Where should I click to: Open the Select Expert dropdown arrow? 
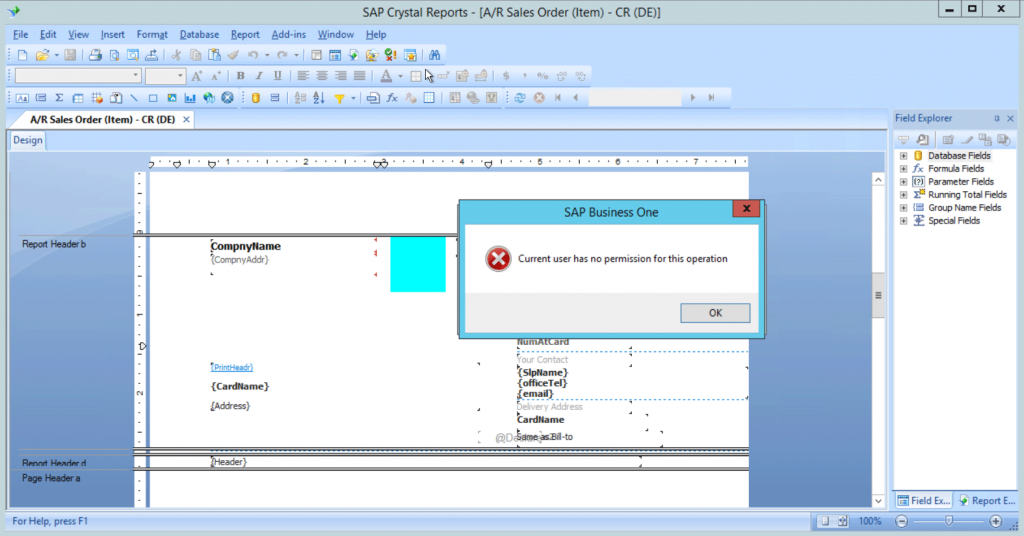(353, 98)
